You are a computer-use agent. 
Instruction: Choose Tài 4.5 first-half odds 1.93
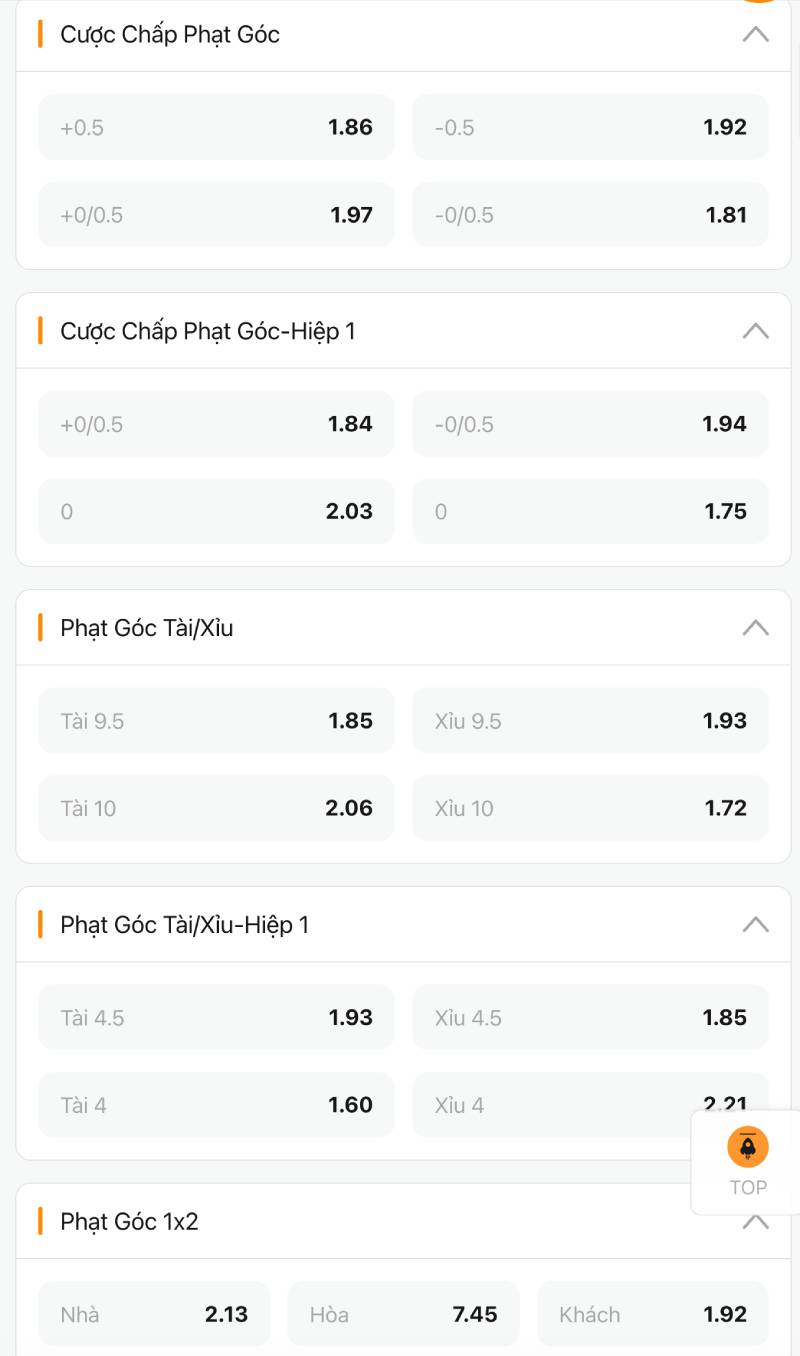(x=216, y=1018)
